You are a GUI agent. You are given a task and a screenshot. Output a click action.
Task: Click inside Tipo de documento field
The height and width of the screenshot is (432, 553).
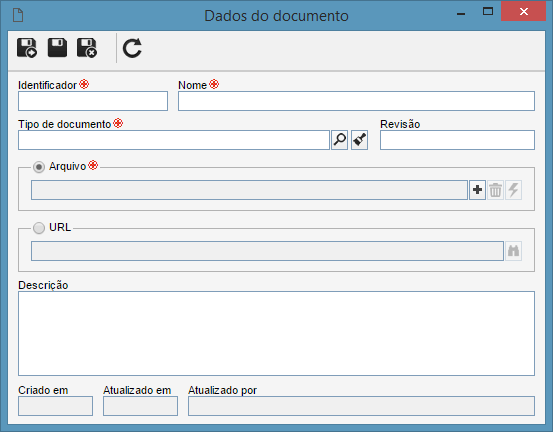tap(174, 140)
